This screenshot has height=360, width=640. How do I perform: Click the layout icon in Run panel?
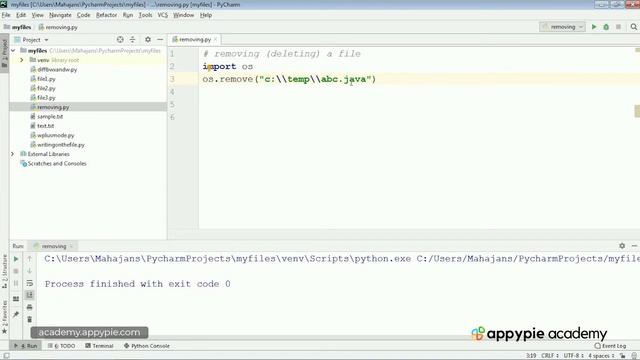pos(16,299)
